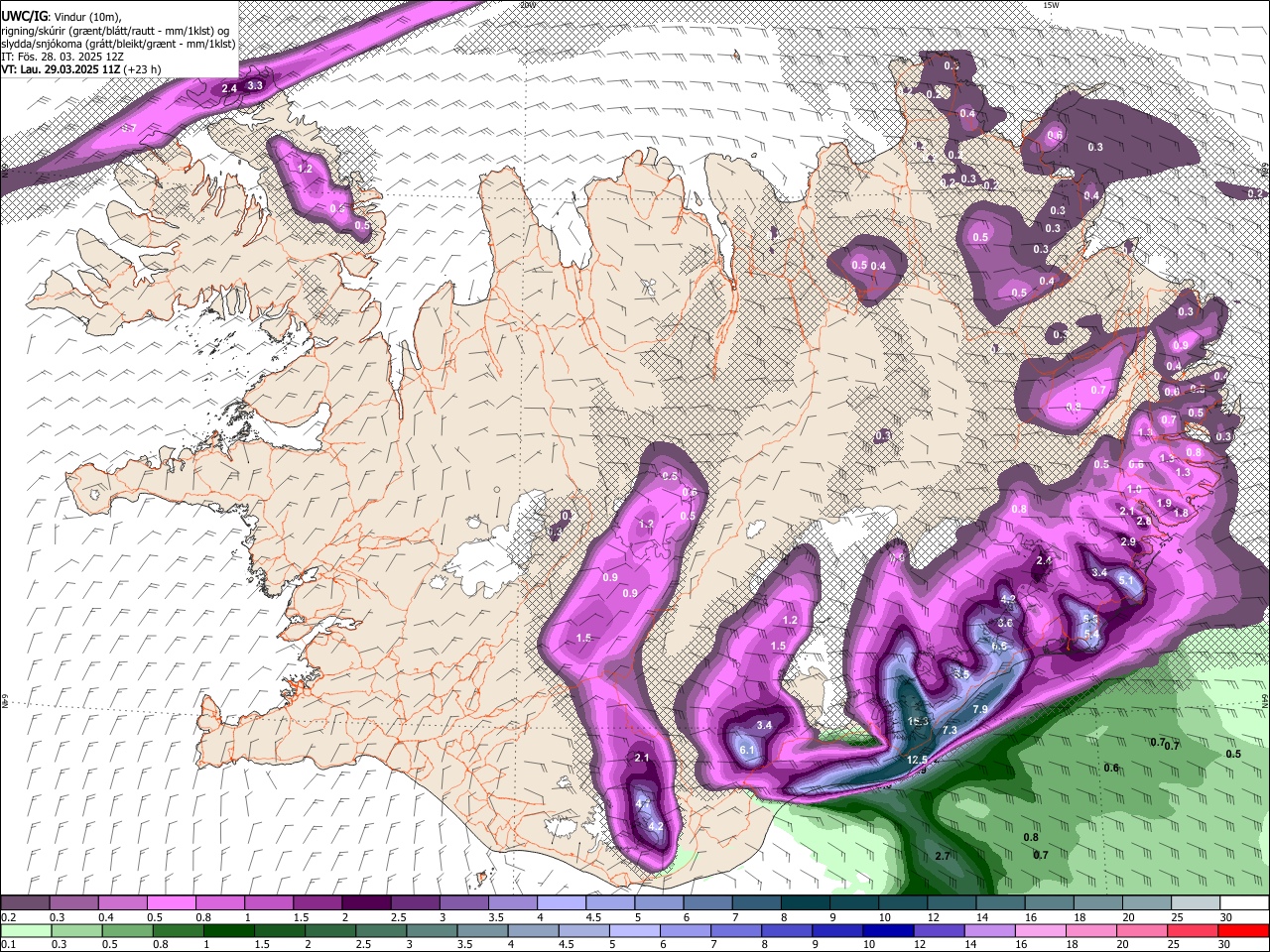1270x952 pixels.
Task: Click the 'rigning/skúrir' description line
Action: [x=115, y=30]
